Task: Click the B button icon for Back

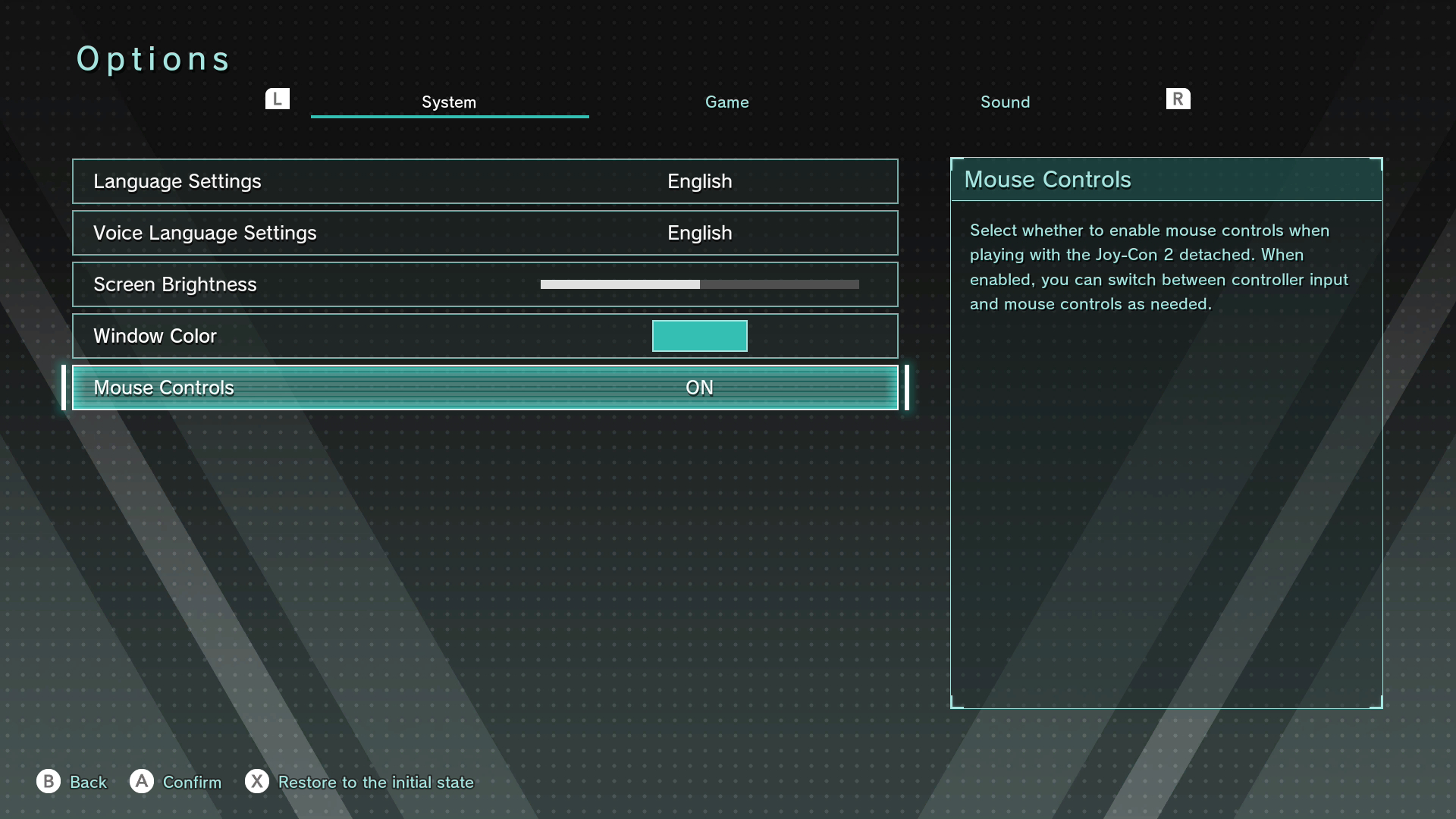Action: (x=49, y=781)
